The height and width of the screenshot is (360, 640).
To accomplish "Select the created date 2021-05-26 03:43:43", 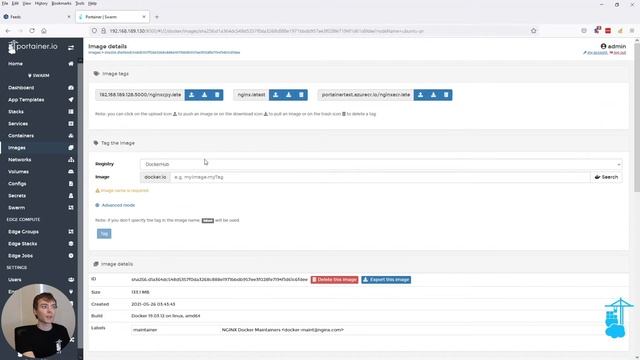I will pos(153,304).
